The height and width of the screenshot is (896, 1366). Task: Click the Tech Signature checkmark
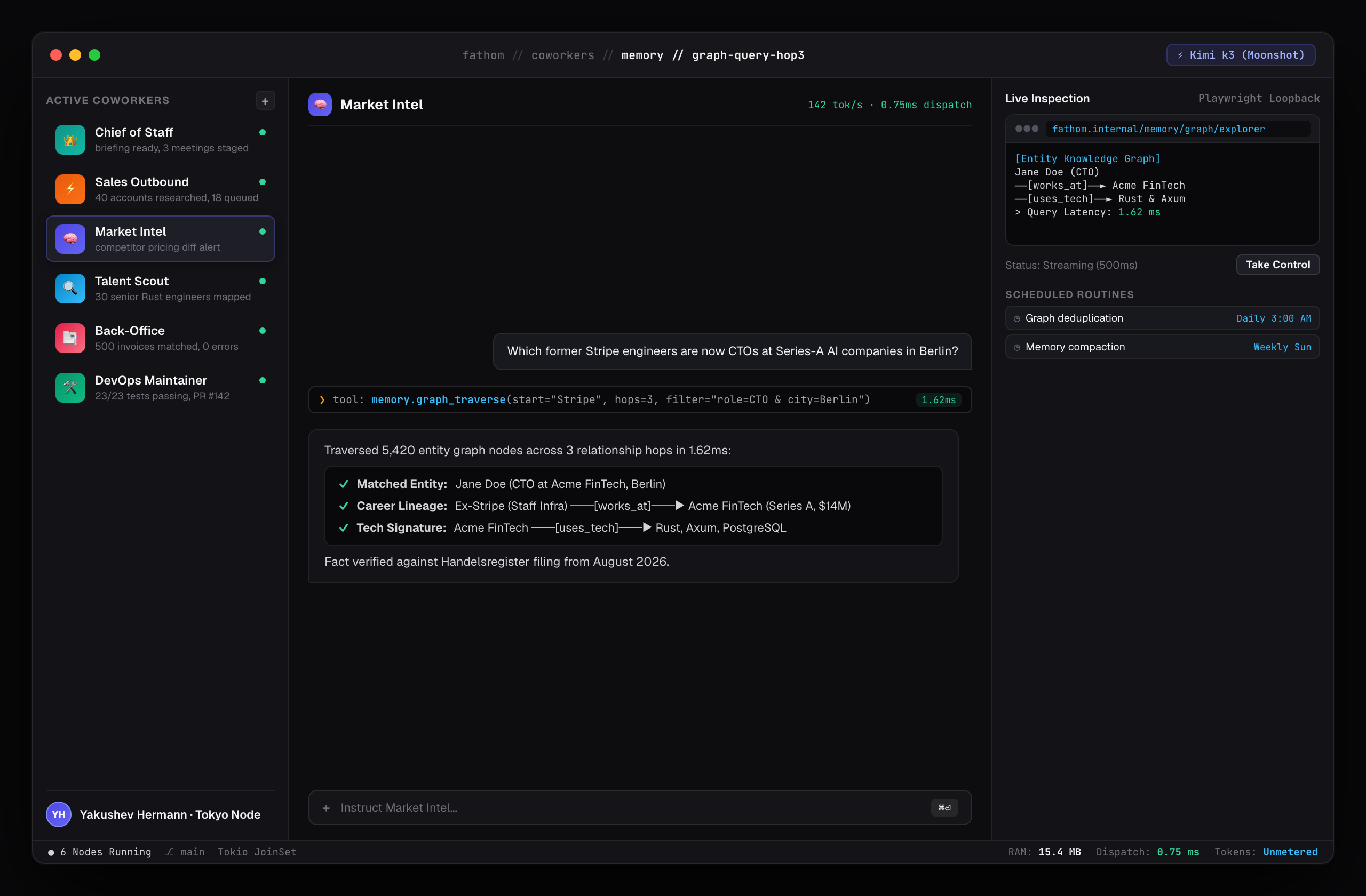coord(344,528)
